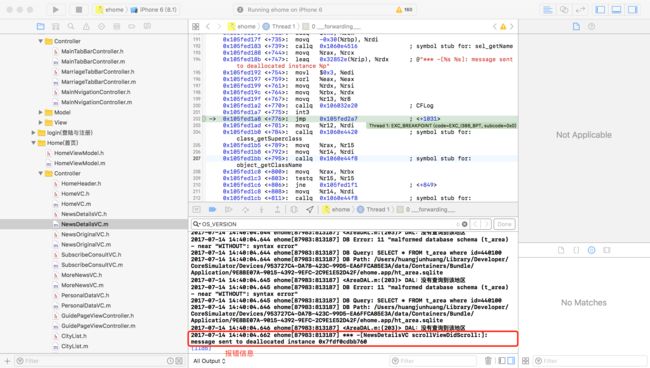Go forward in editor history
The width and height of the screenshot is (650, 368).
coord(219,27)
